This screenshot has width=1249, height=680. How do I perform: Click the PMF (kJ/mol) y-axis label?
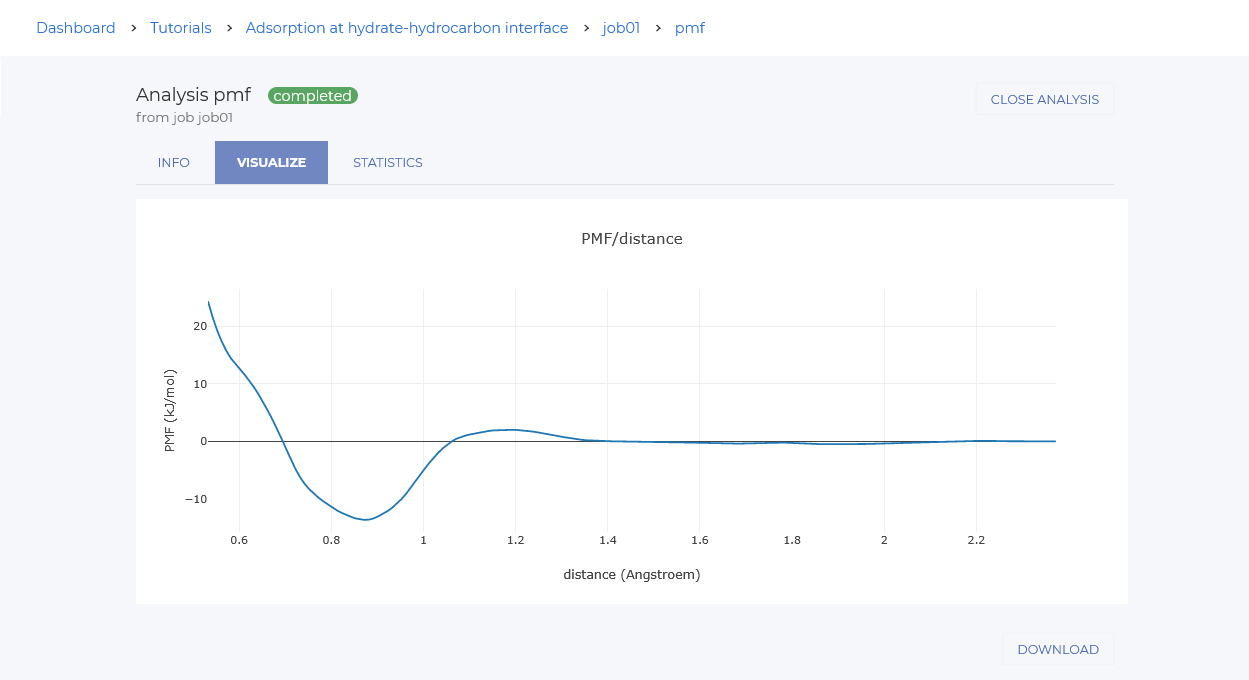[x=170, y=410]
